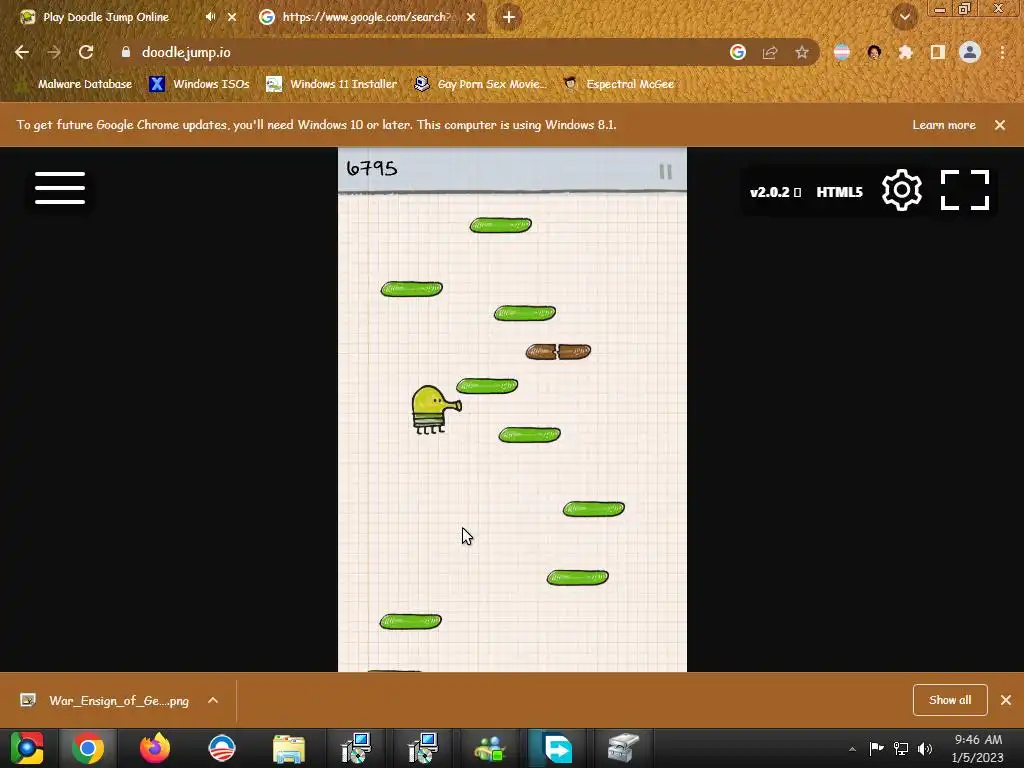
Task: Switch to the google.com/search tab
Action: click(x=366, y=17)
